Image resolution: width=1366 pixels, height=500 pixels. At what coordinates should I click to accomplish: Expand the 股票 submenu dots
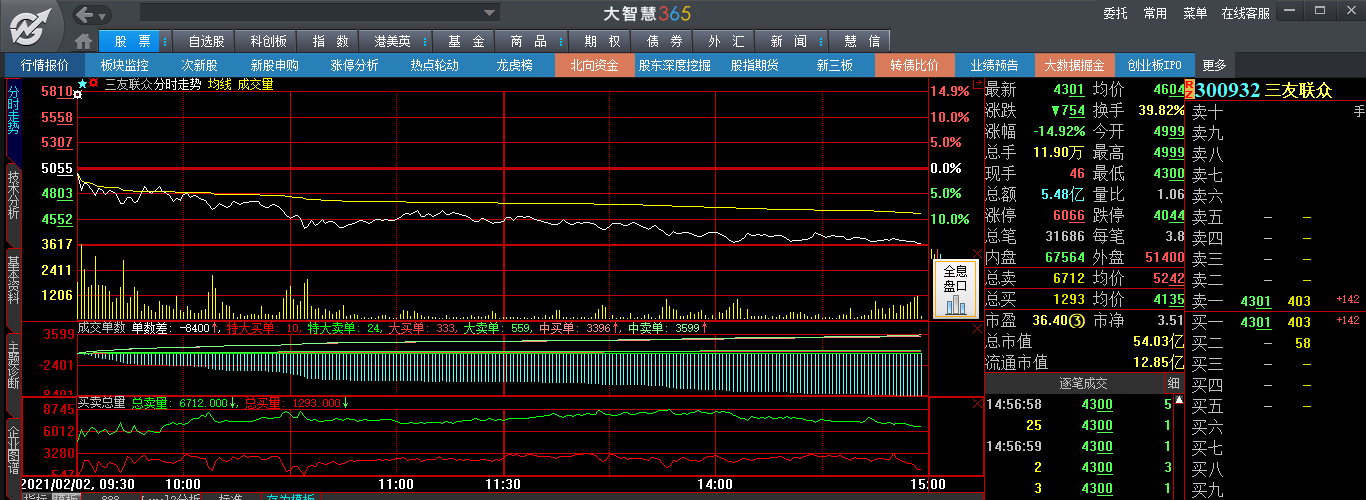coord(165,41)
